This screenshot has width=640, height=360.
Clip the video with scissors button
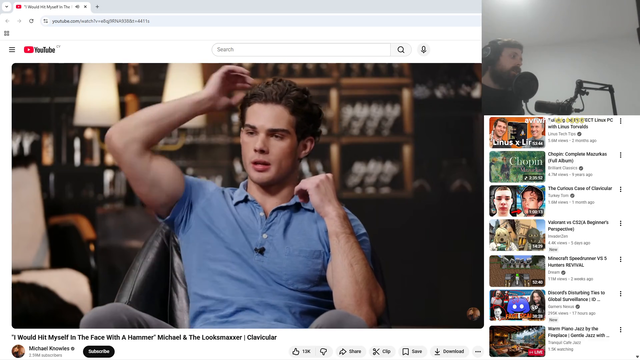382,351
